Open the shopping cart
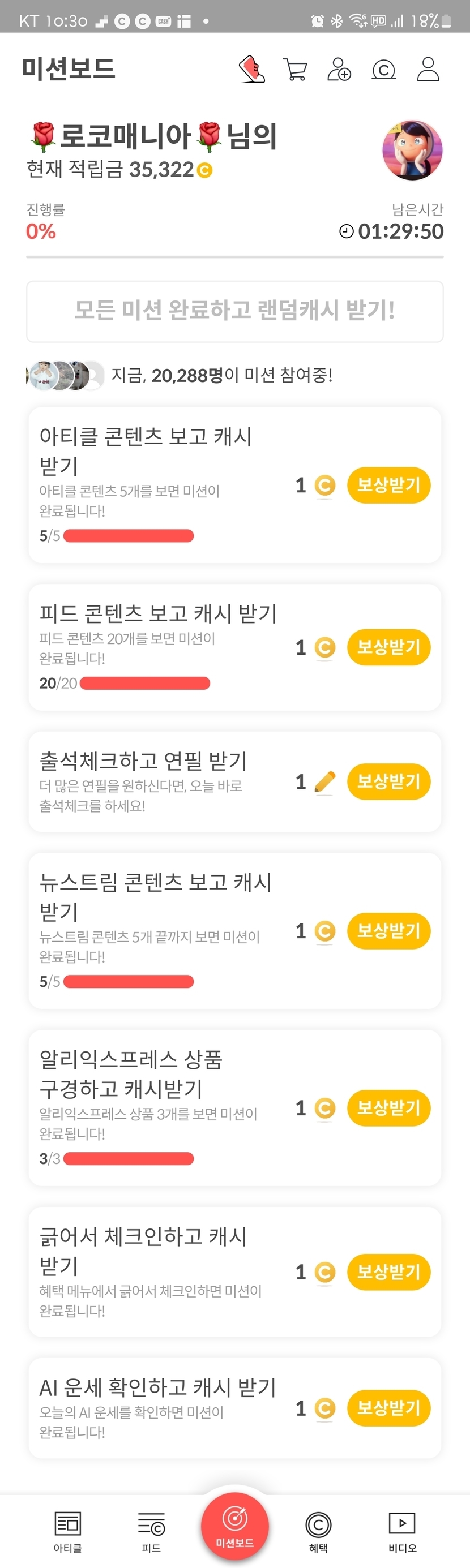 [x=295, y=70]
